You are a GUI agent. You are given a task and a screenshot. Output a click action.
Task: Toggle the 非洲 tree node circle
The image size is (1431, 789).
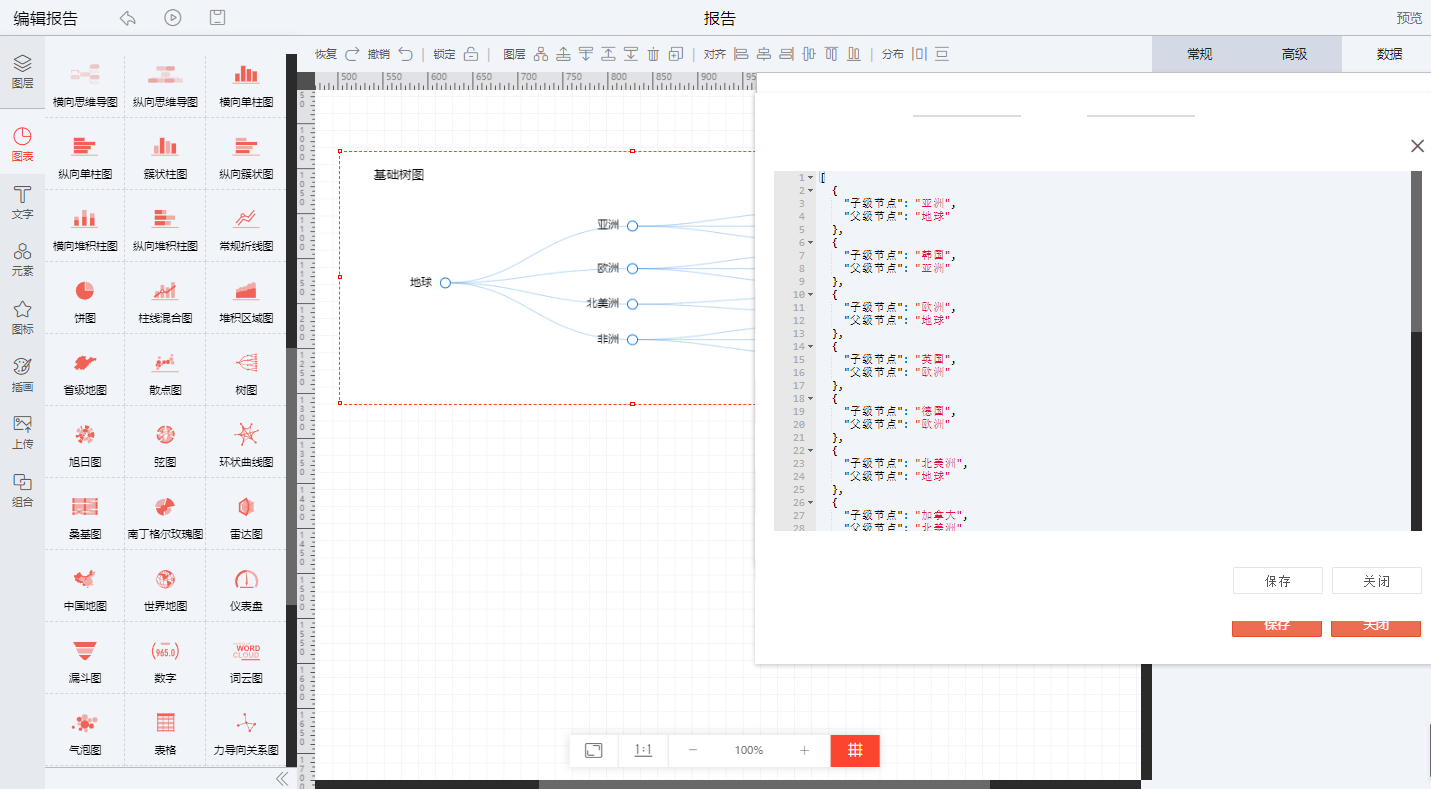pos(632,340)
